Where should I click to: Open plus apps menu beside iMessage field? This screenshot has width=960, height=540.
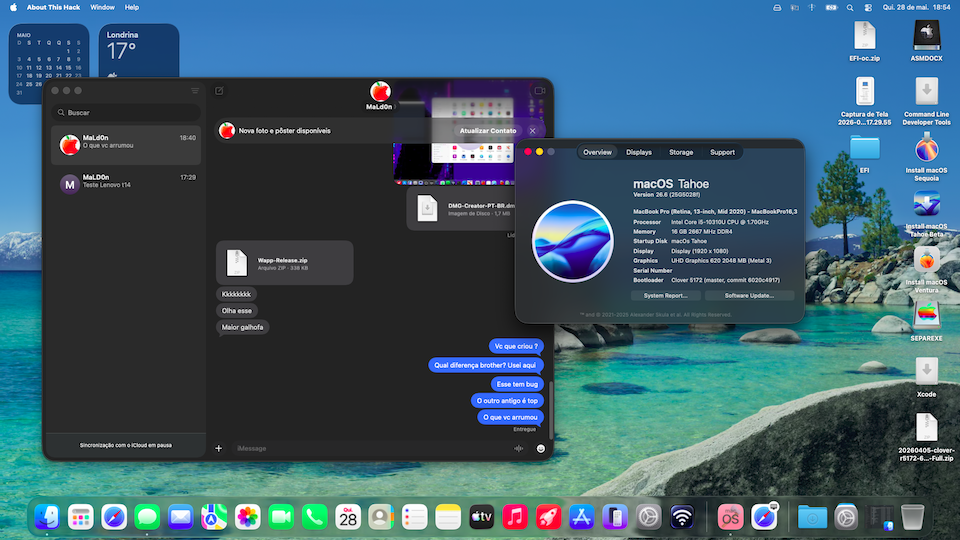(x=219, y=449)
